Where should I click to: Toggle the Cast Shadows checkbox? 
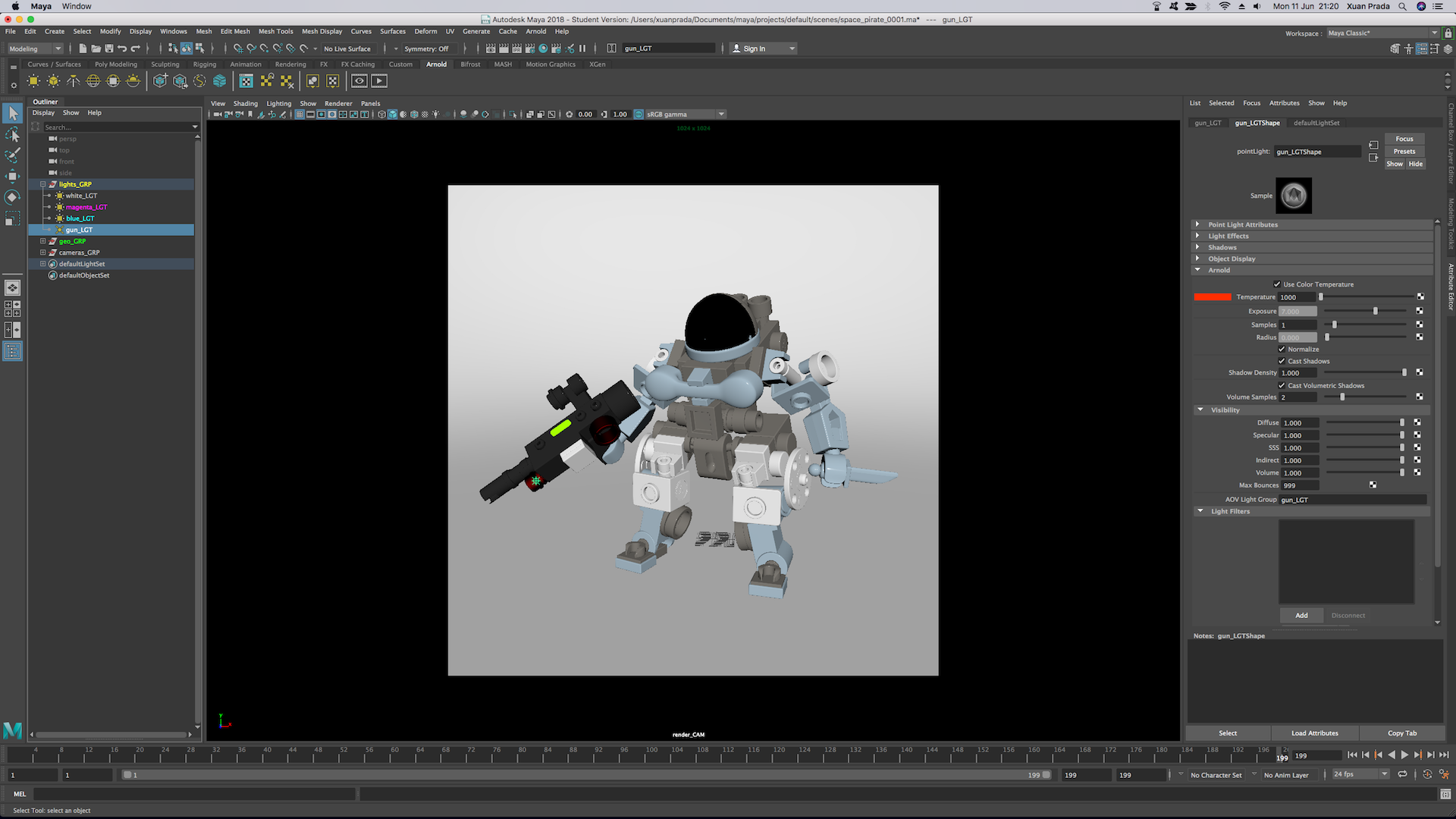click(1282, 361)
